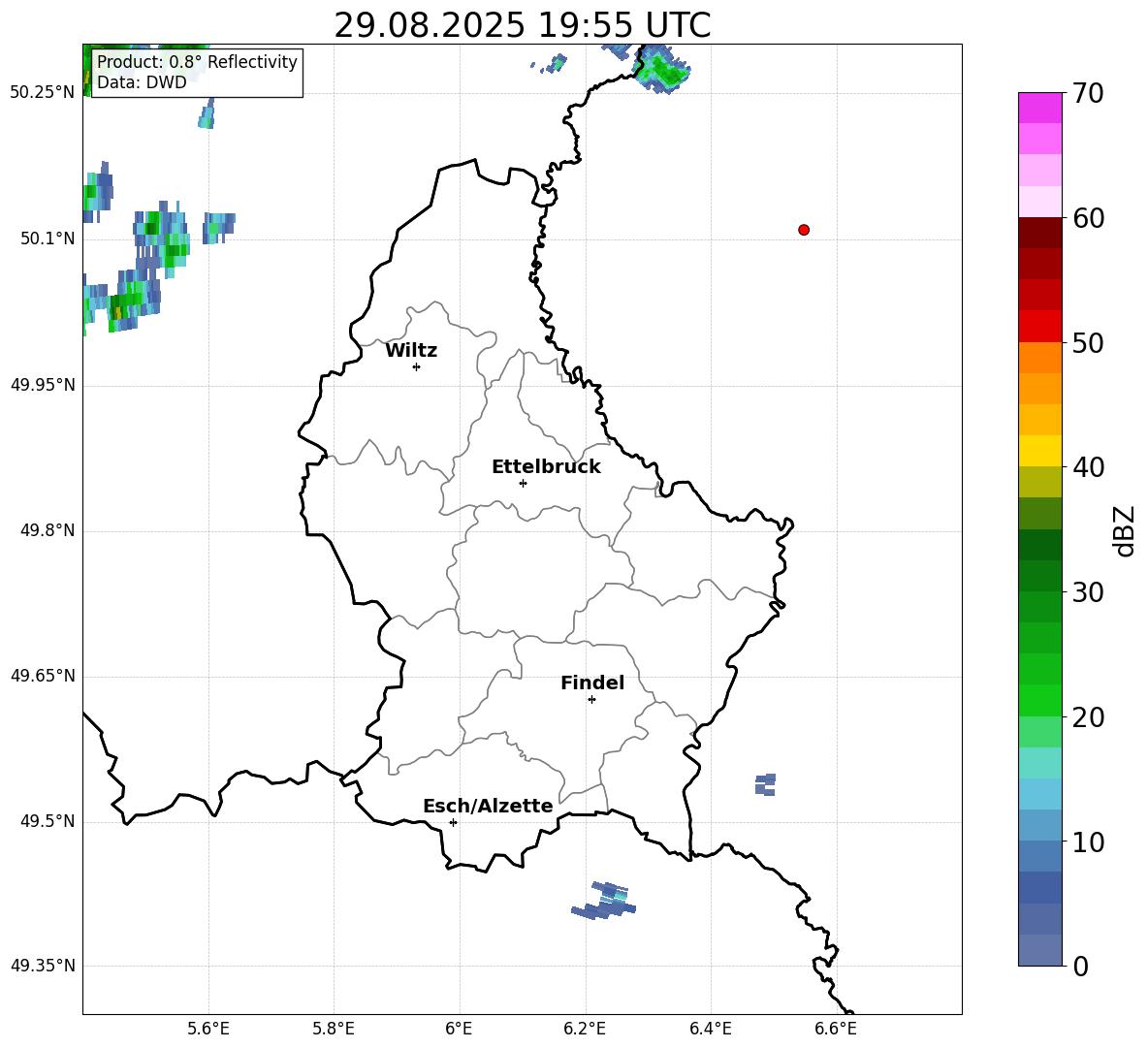This screenshot has width=1148, height=1048.
Task: Click the Findel station cross marker
Action: click(591, 699)
